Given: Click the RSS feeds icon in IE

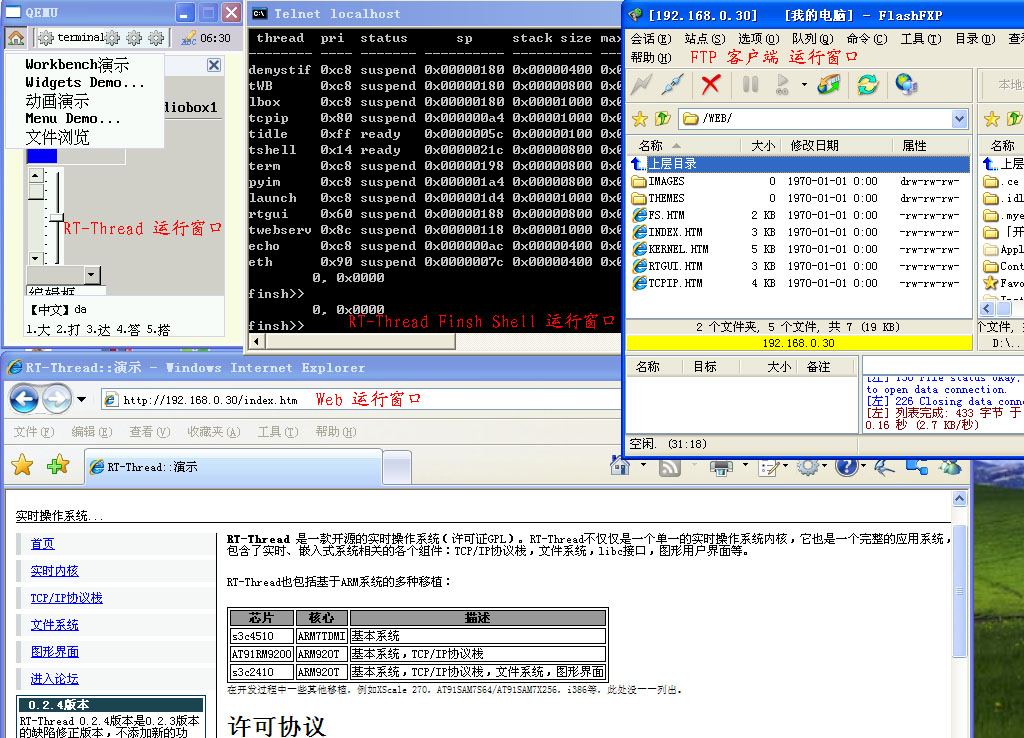Looking at the screenshot, I should click(x=670, y=466).
